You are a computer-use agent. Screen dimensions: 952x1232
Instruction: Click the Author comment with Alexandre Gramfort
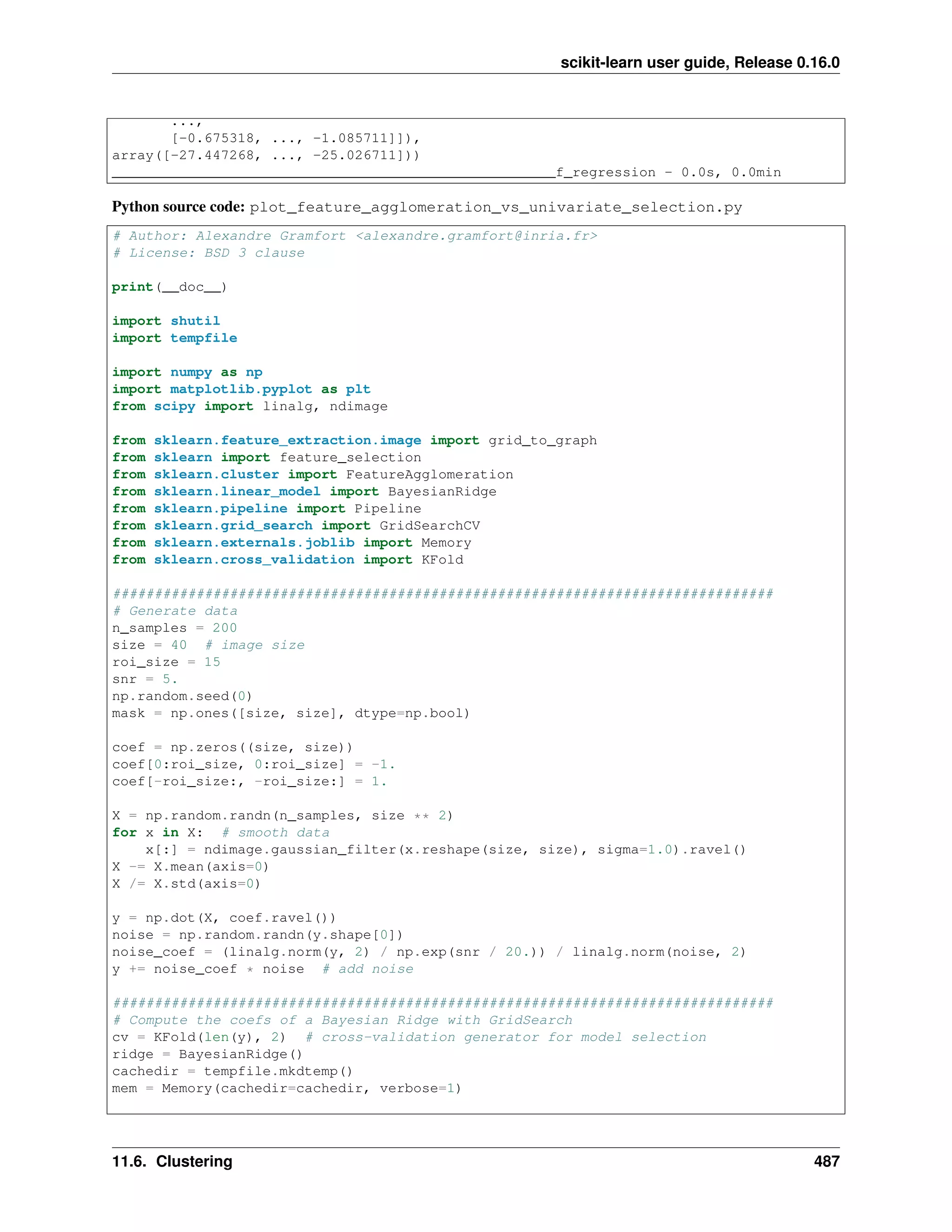point(355,236)
